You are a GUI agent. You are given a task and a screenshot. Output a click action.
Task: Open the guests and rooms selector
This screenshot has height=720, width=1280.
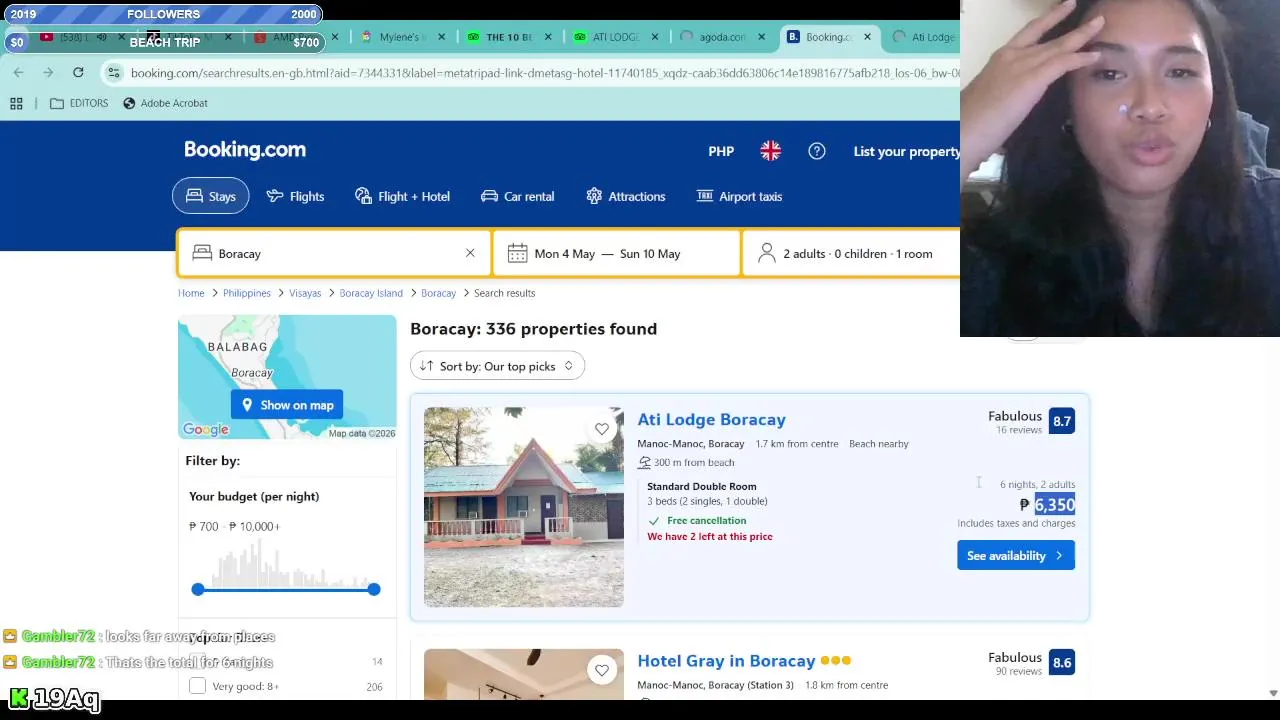click(x=850, y=254)
